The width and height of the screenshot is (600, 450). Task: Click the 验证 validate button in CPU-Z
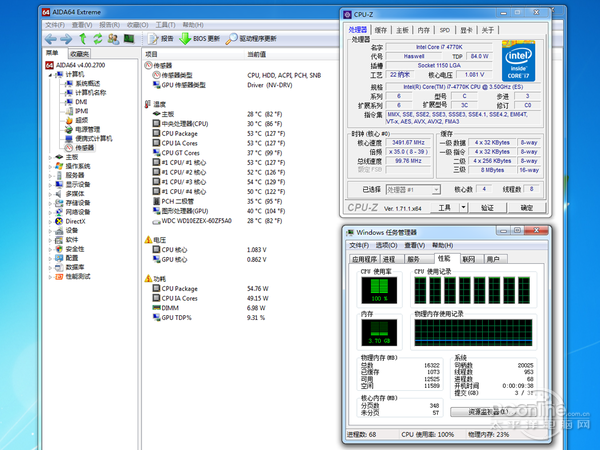487,208
